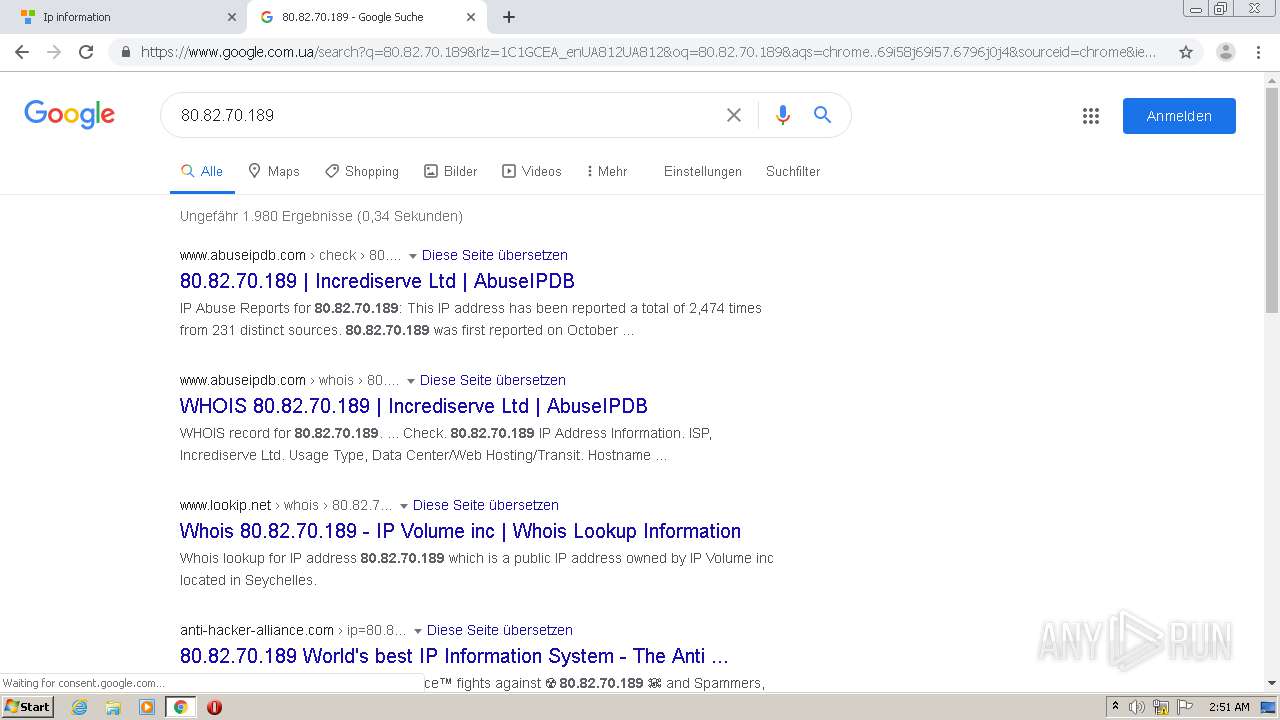
Task: Click the taskbar clock showing 2:51 AM
Action: click(x=1229, y=707)
